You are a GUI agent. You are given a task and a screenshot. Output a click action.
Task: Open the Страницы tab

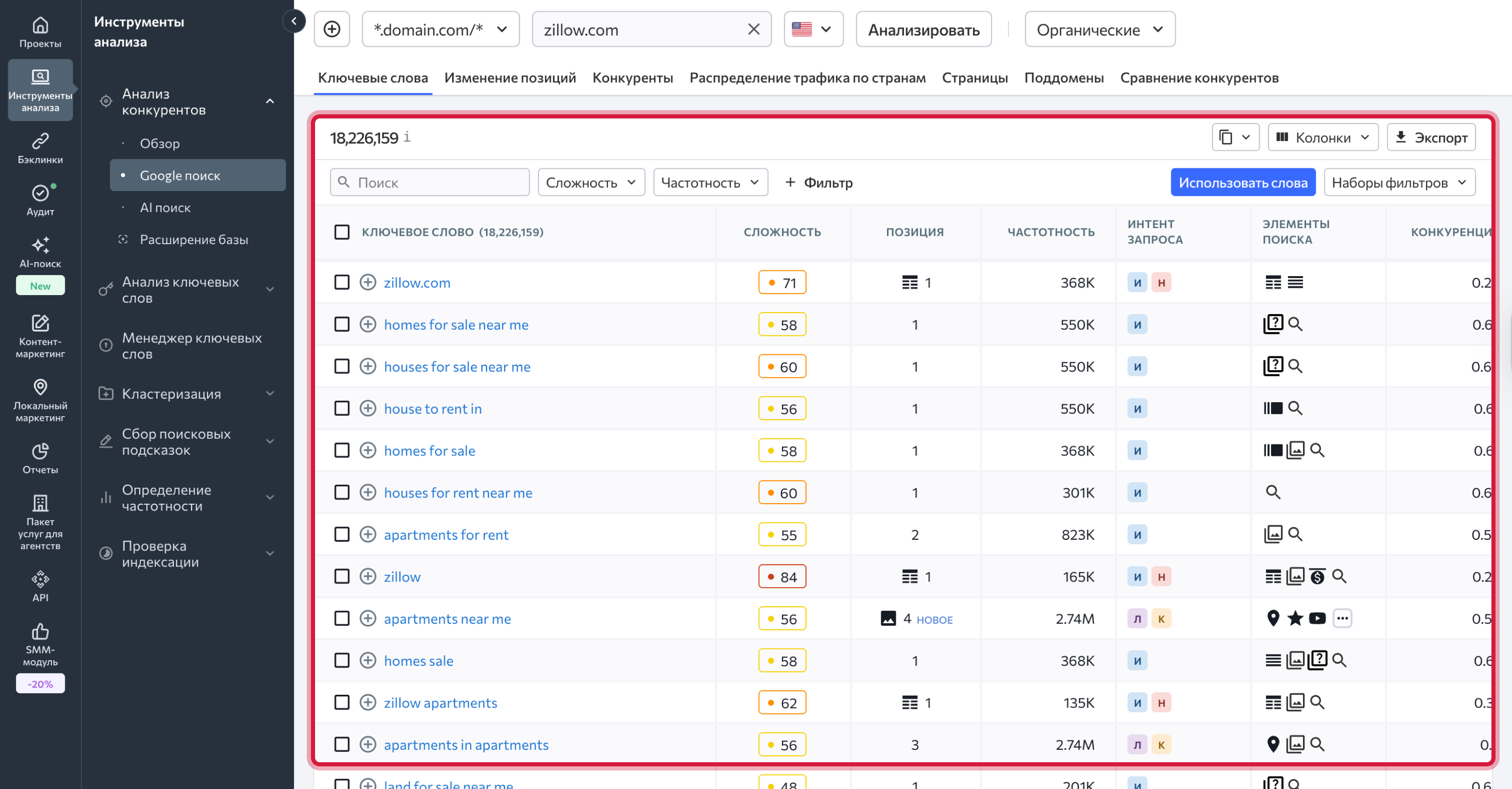pyautogui.click(x=975, y=77)
